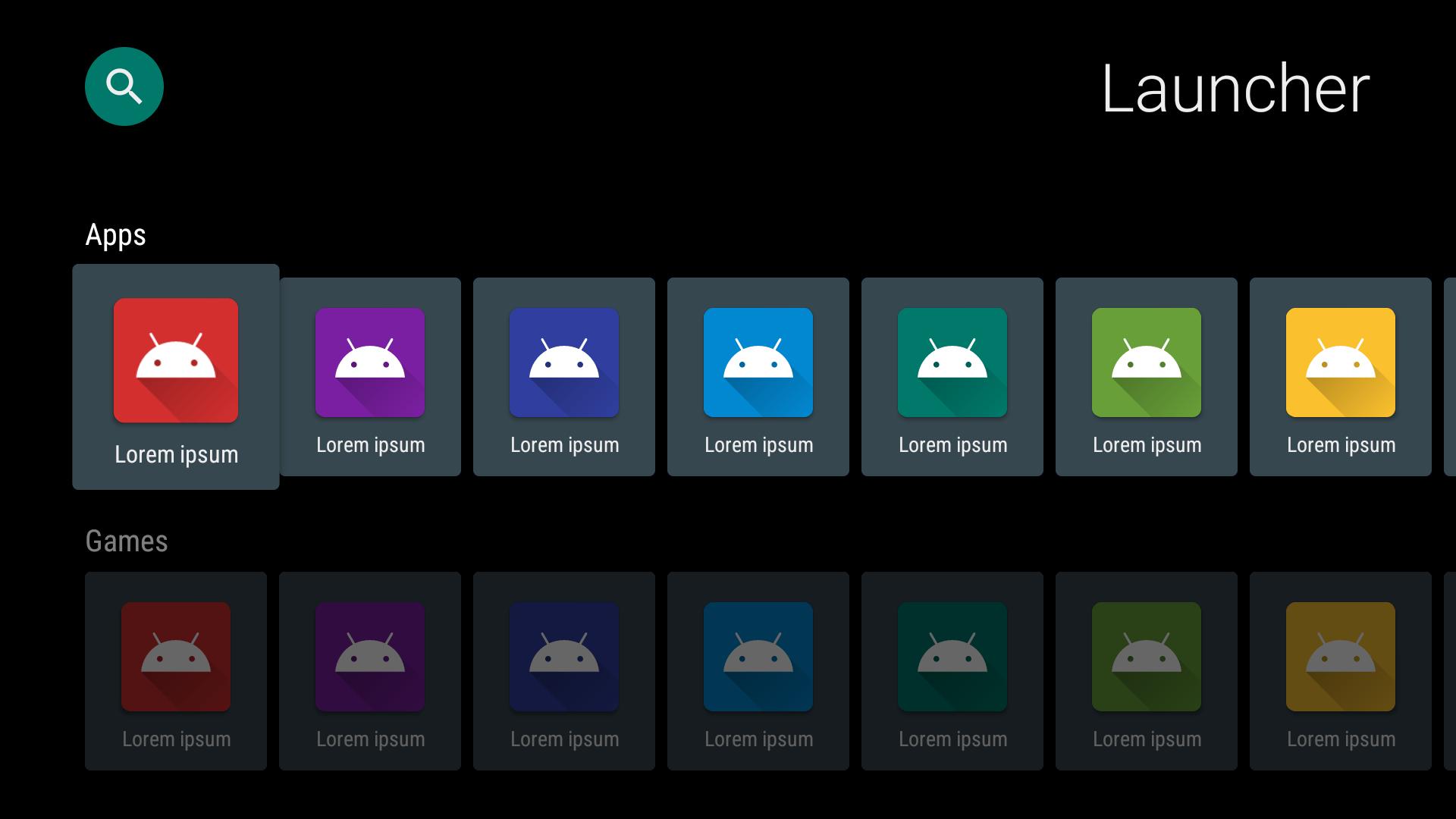Click the Launcher title text

[1235, 89]
